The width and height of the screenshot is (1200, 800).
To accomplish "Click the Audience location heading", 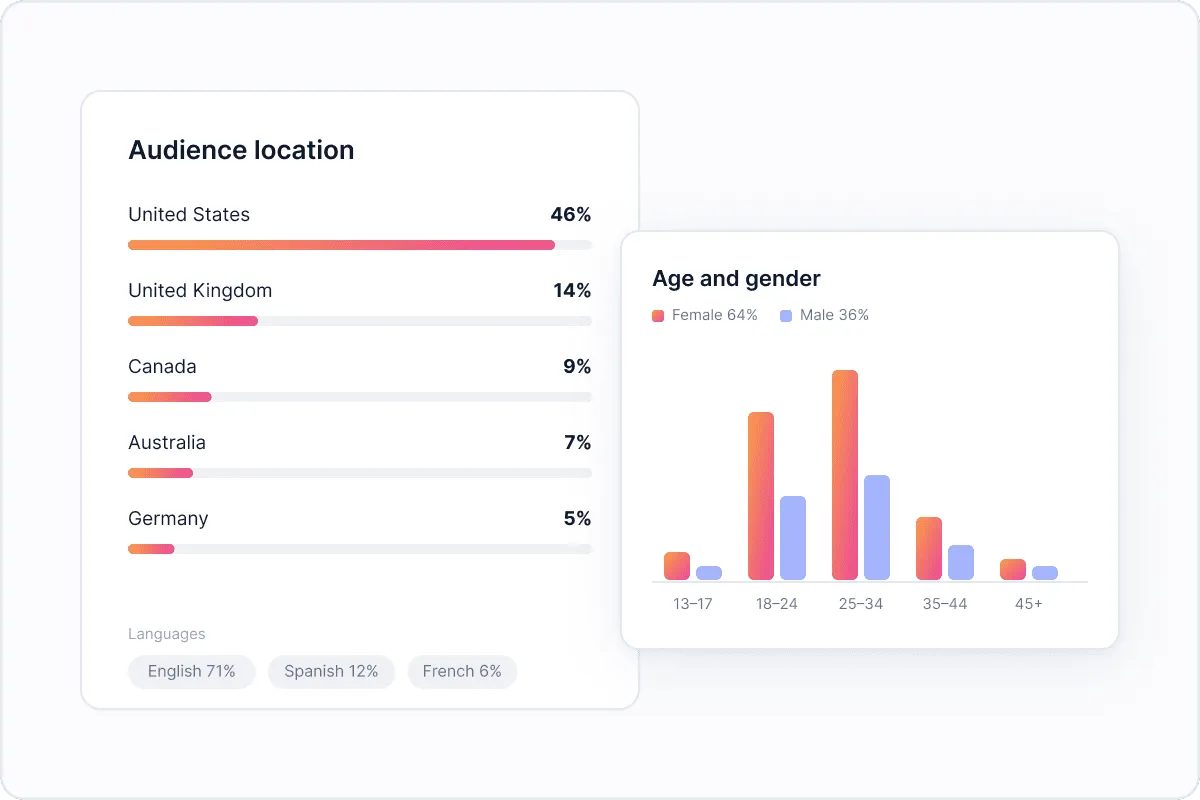I will 241,151.
